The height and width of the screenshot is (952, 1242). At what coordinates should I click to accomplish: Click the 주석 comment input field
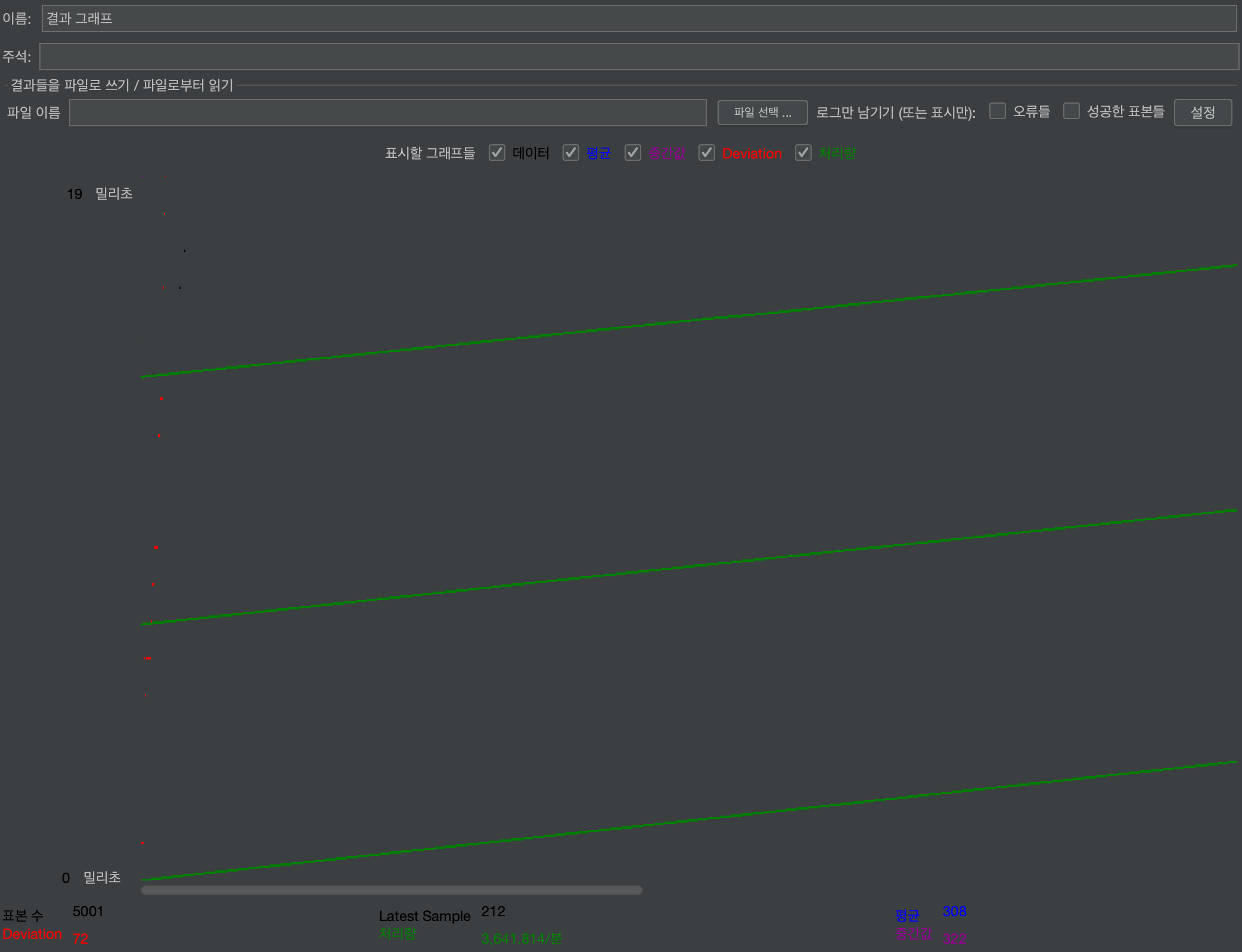(x=638, y=57)
